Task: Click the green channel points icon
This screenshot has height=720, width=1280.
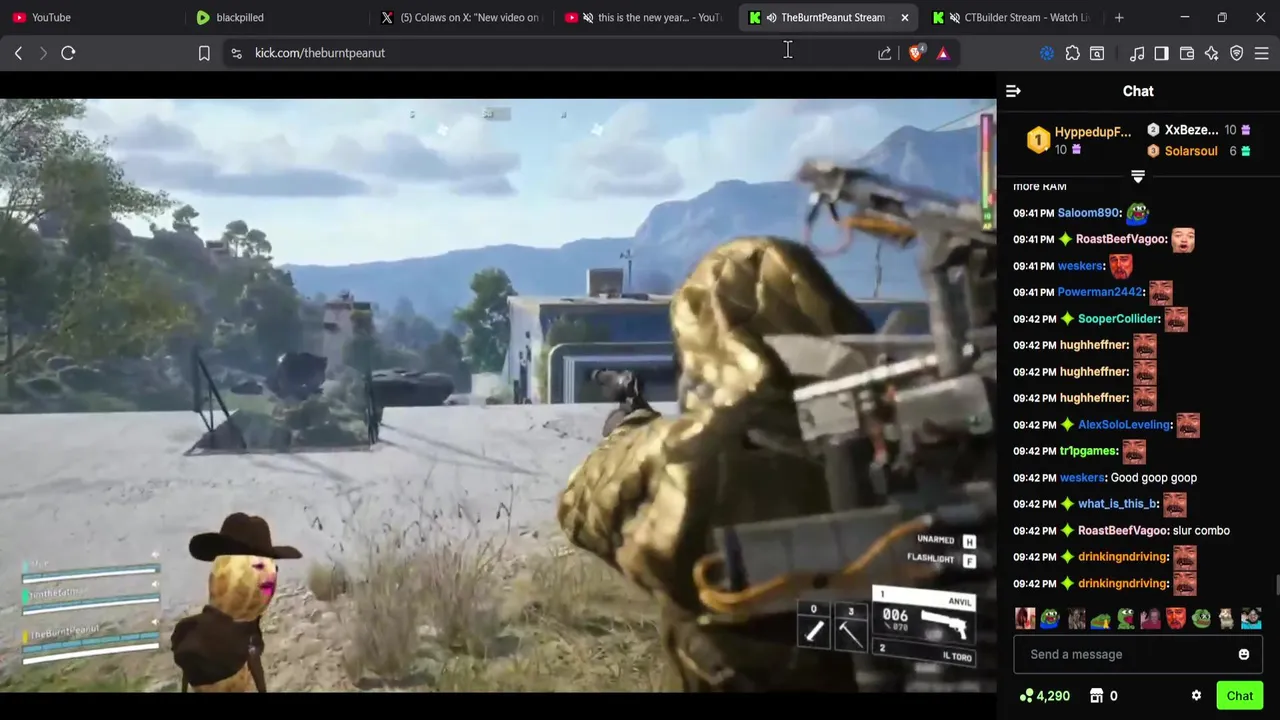Action: [1026, 696]
